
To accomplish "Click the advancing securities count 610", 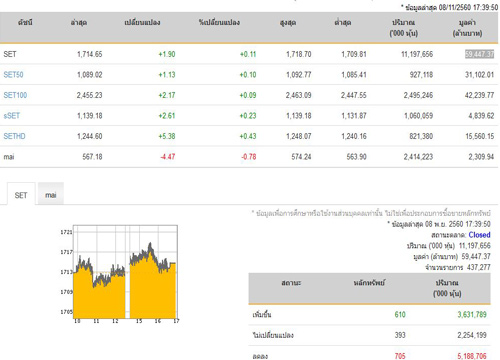I will point(400,315).
